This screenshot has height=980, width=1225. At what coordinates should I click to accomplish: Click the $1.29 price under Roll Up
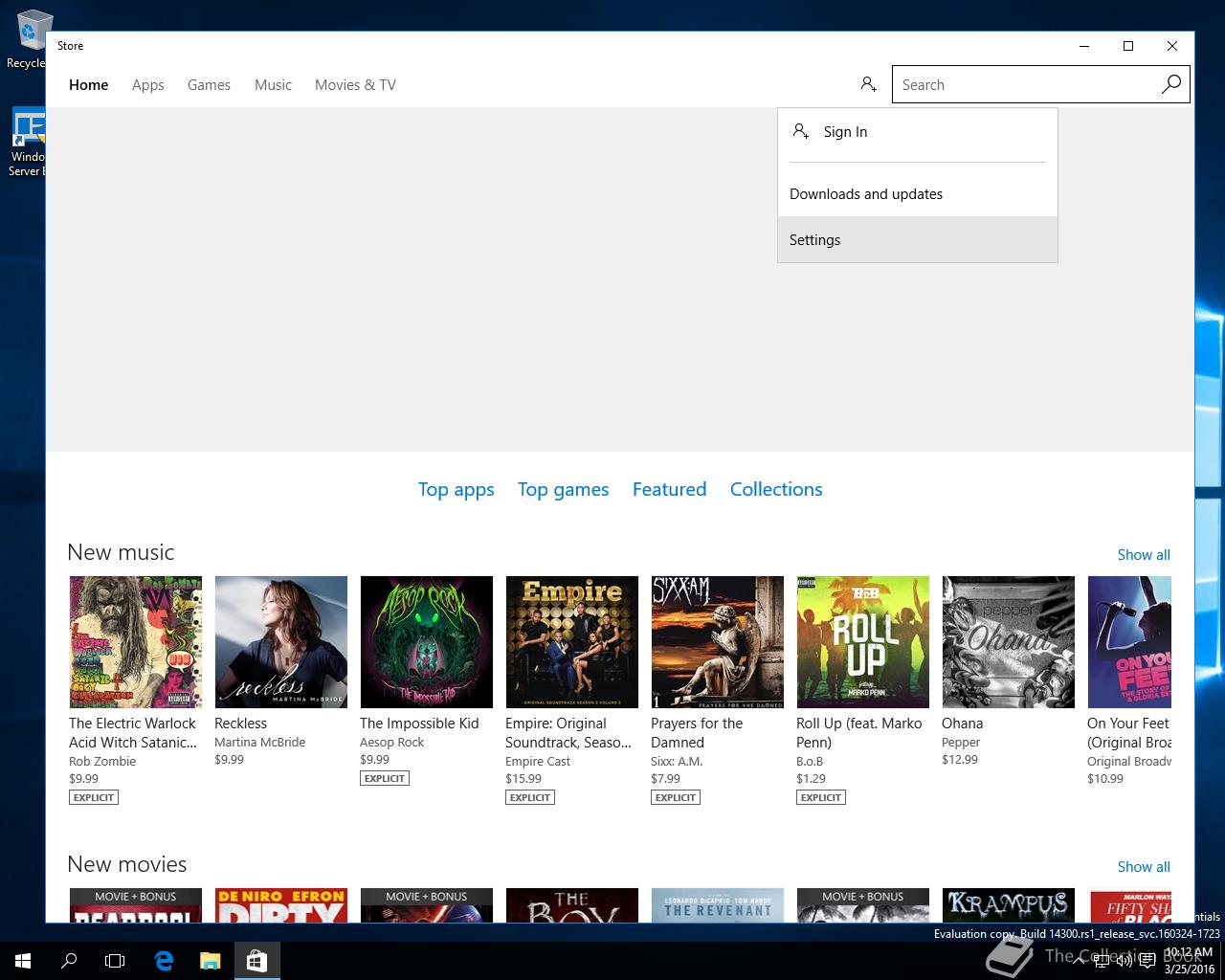point(811,778)
